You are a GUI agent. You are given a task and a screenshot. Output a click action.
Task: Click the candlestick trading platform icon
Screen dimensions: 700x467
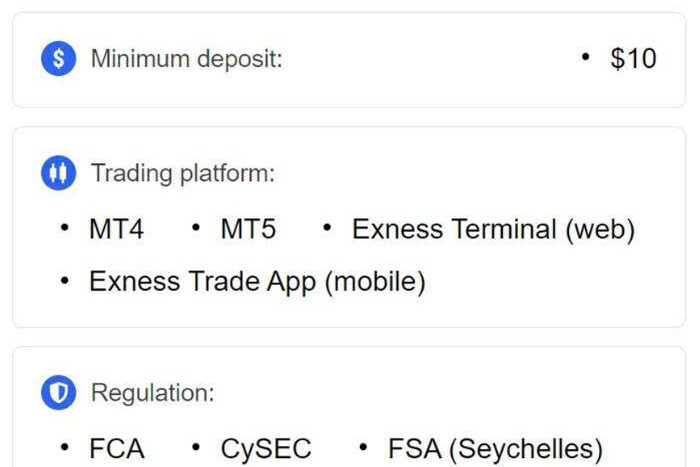tap(58, 173)
